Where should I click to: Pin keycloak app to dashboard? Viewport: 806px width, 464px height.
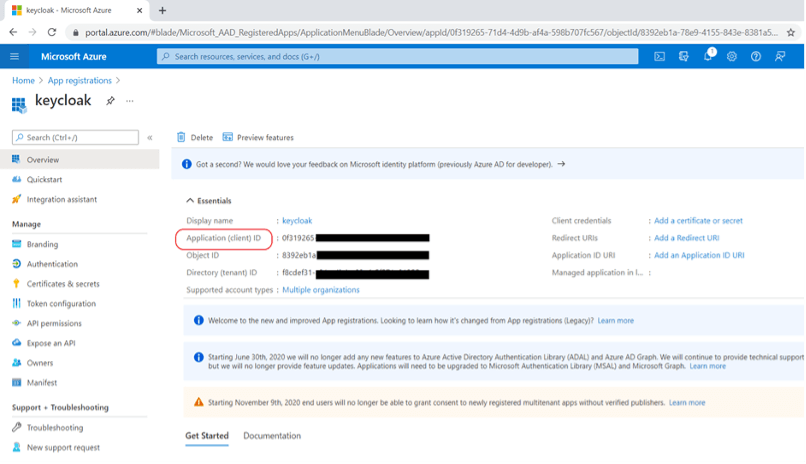click(x=110, y=101)
